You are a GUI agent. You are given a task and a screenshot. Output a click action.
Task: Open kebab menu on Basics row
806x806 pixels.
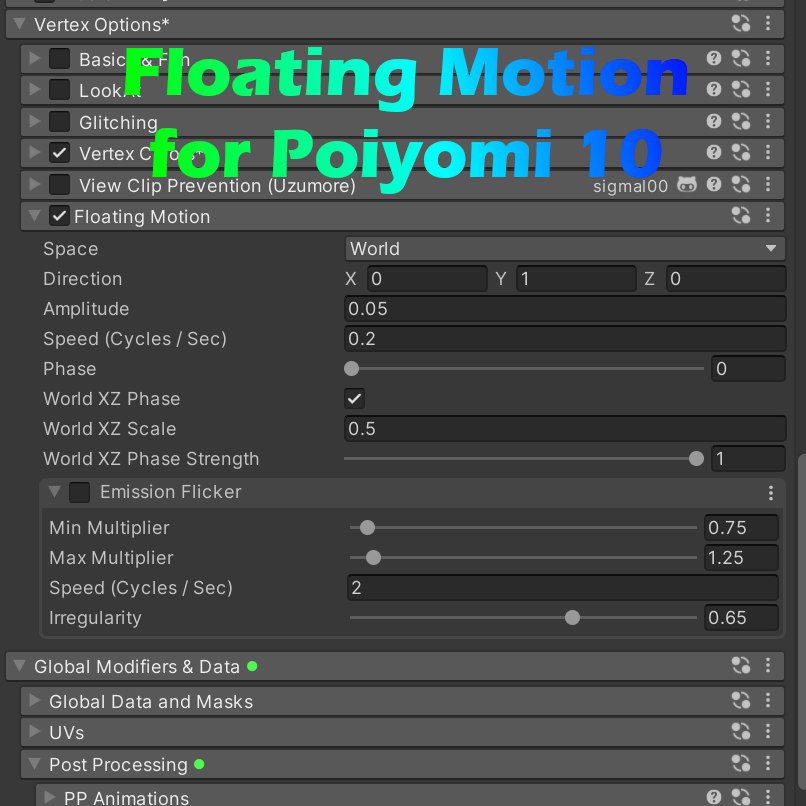click(767, 58)
